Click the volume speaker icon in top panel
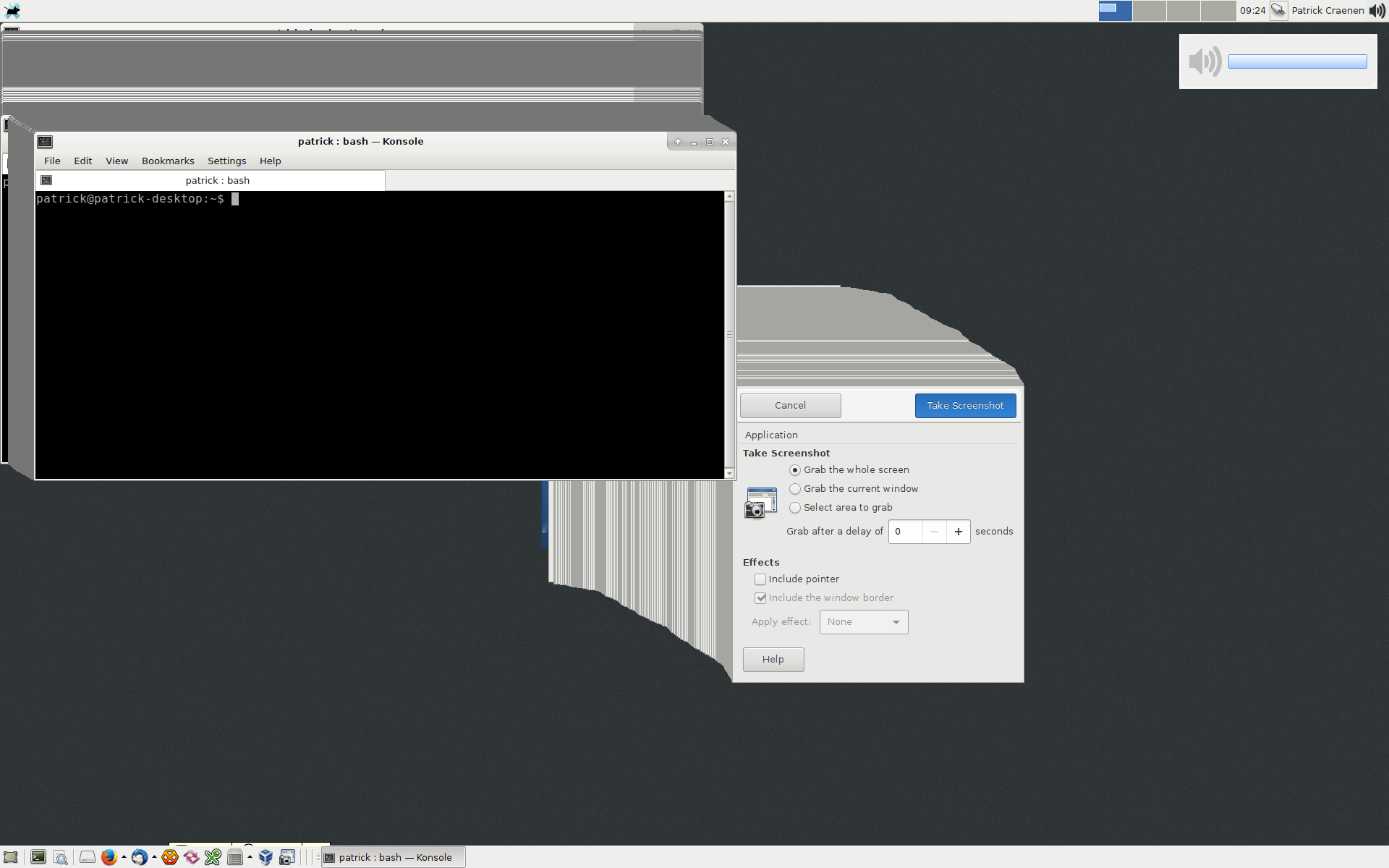Image resolution: width=1389 pixels, height=868 pixels. click(1377, 10)
